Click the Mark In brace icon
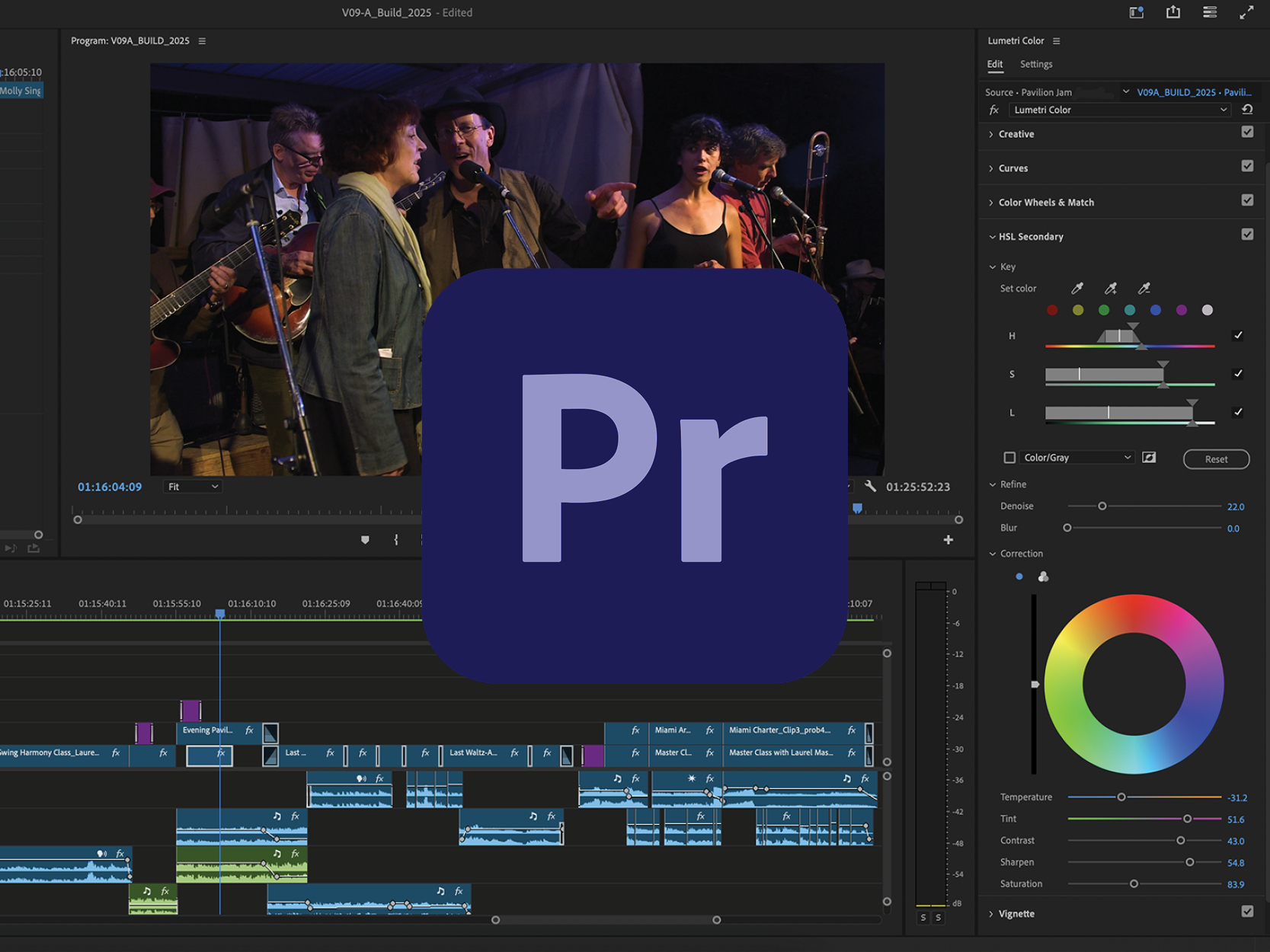Viewport: 1270px width, 952px height. point(396,540)
